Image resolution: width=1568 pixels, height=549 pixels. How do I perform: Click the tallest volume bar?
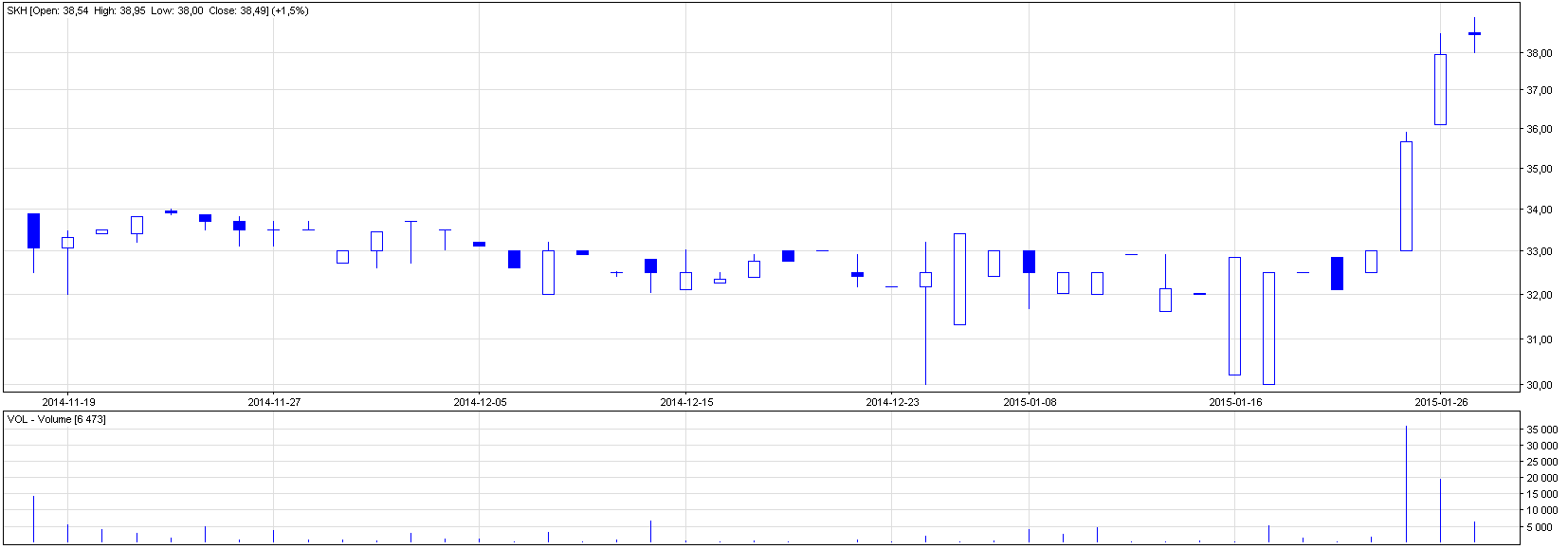coord(1406,485)
